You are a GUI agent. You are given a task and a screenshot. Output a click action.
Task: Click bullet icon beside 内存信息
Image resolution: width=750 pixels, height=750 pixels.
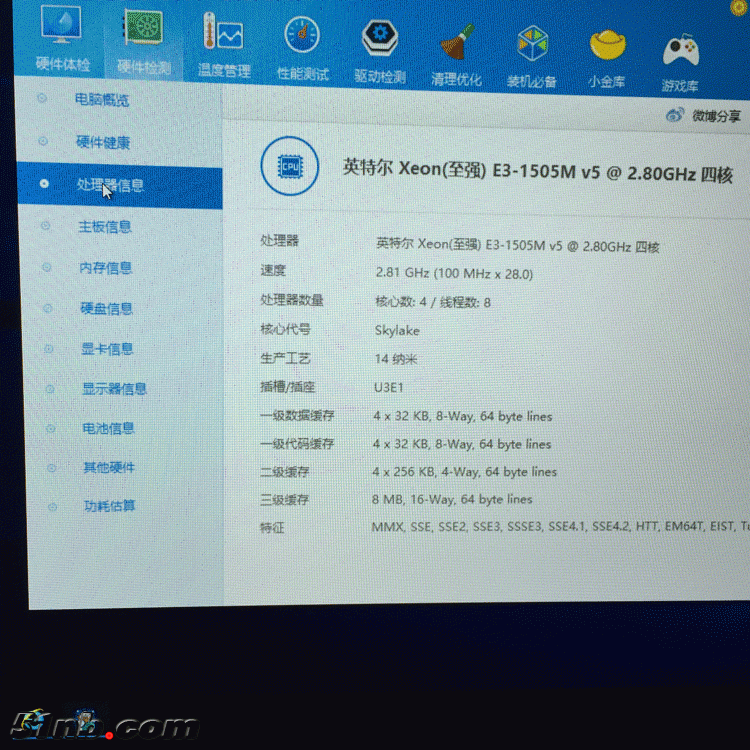(x=46, y=267)
